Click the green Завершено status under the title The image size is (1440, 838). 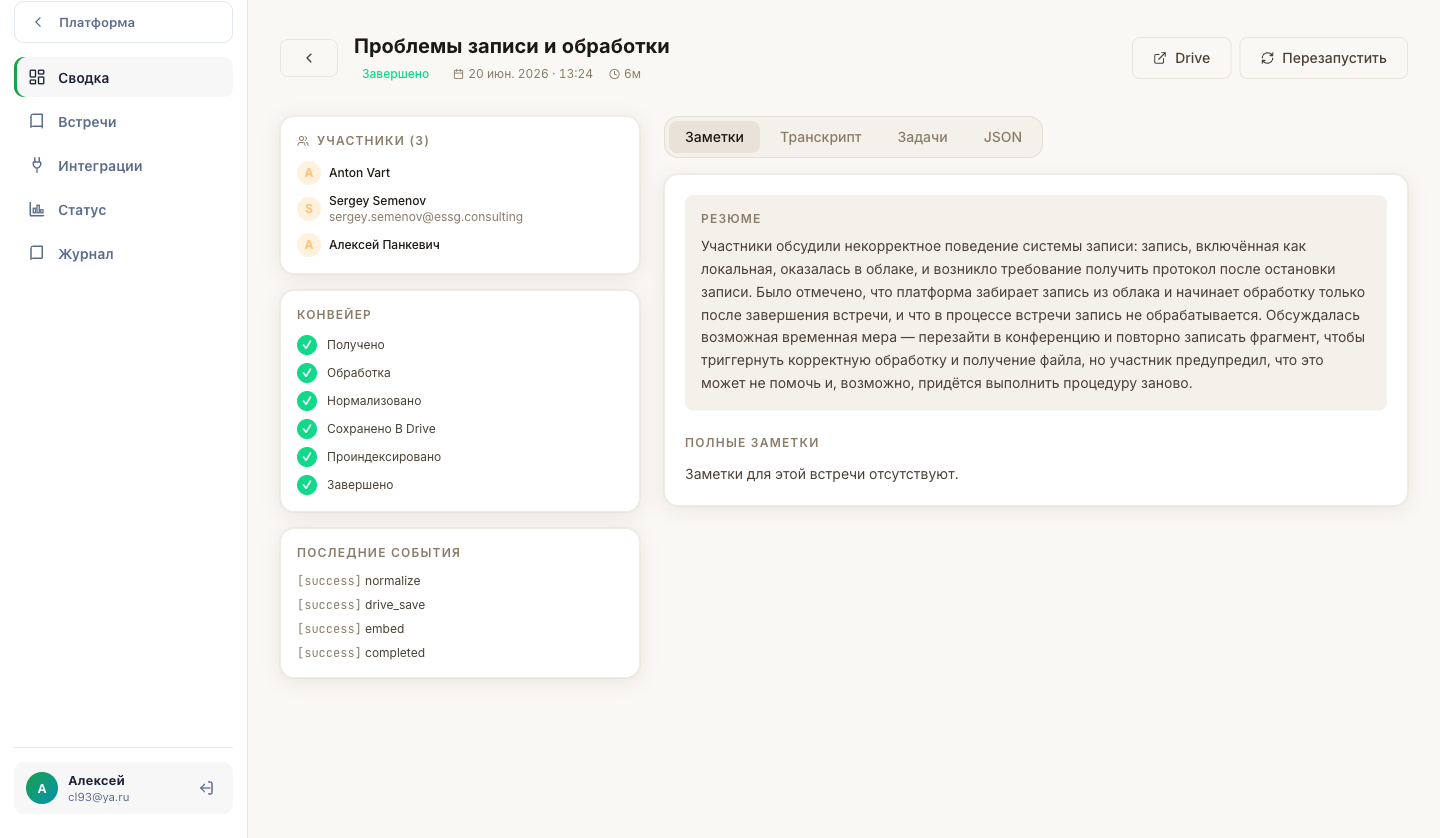[x=396, y=74]
